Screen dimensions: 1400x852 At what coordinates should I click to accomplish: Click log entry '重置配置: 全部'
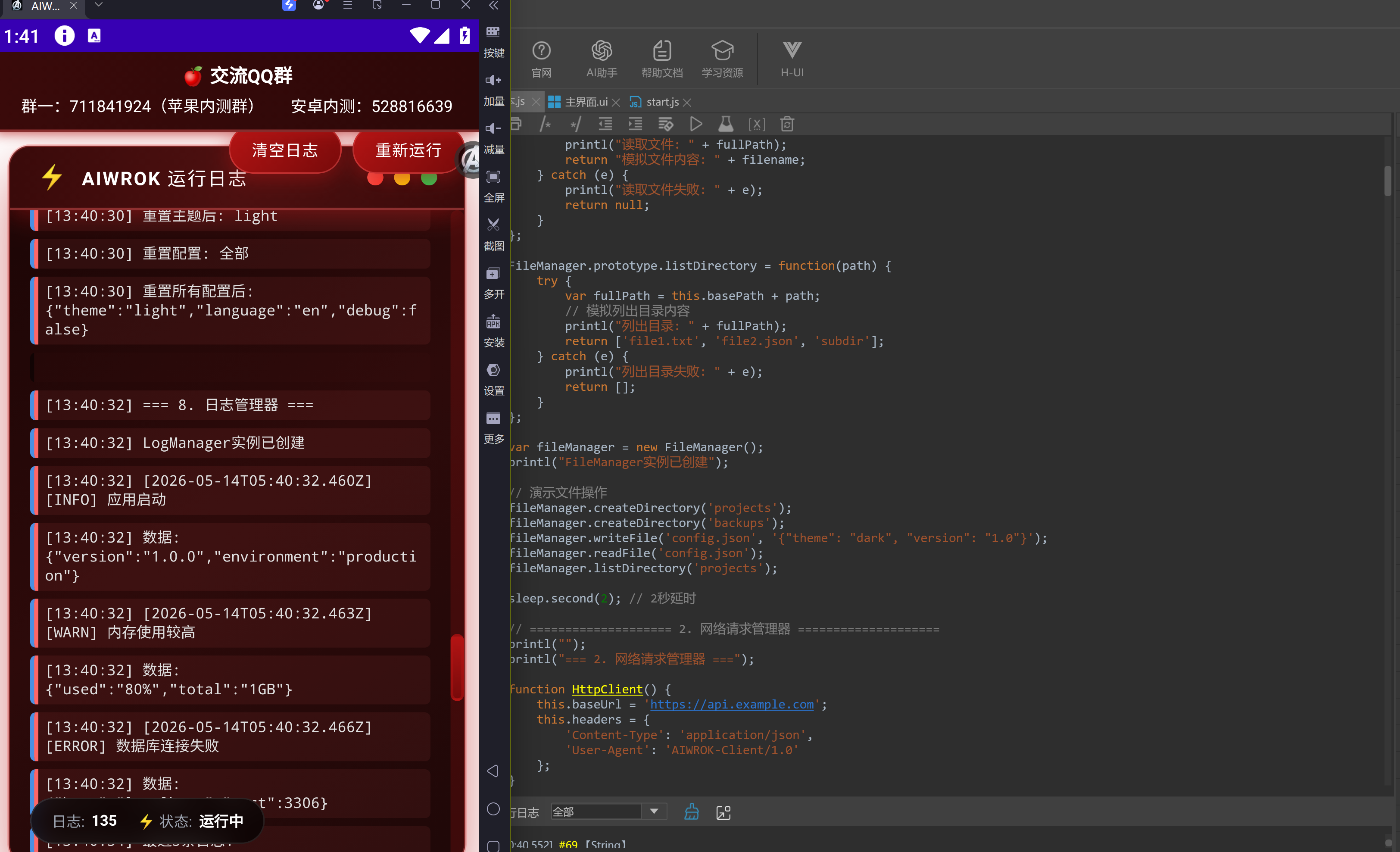(230, 253)
